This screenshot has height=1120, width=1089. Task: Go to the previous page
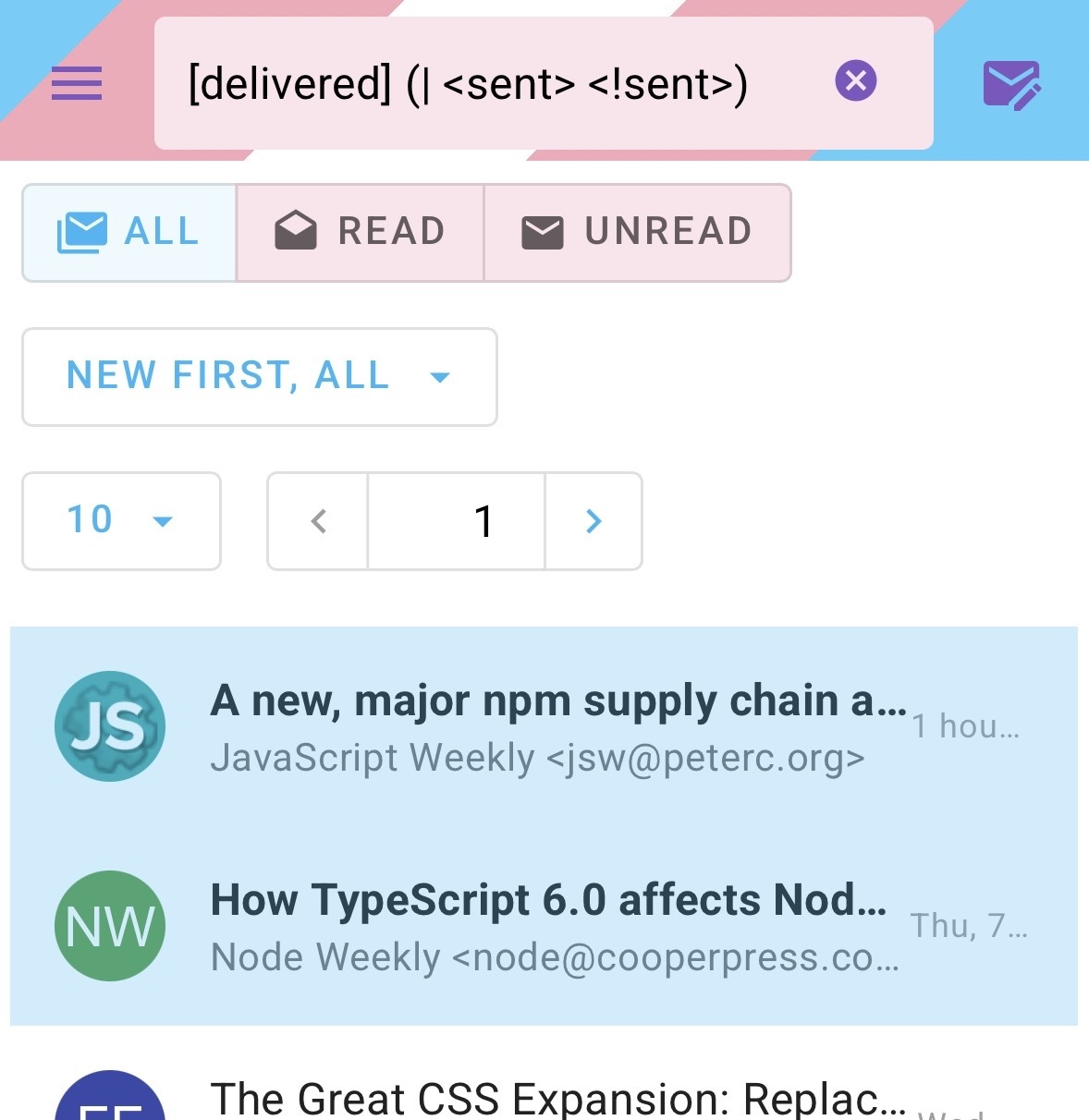[x=318, y=521]
